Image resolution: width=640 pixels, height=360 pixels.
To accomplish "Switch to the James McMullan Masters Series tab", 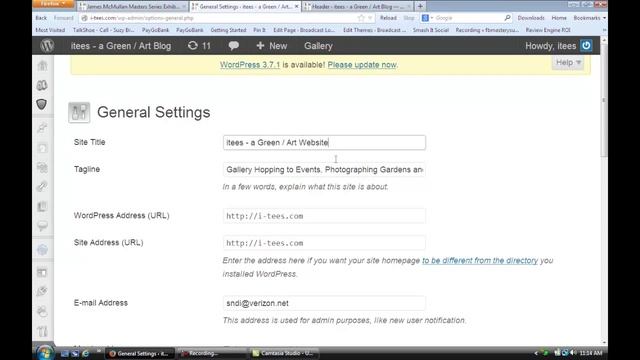I will pos(133,7).
